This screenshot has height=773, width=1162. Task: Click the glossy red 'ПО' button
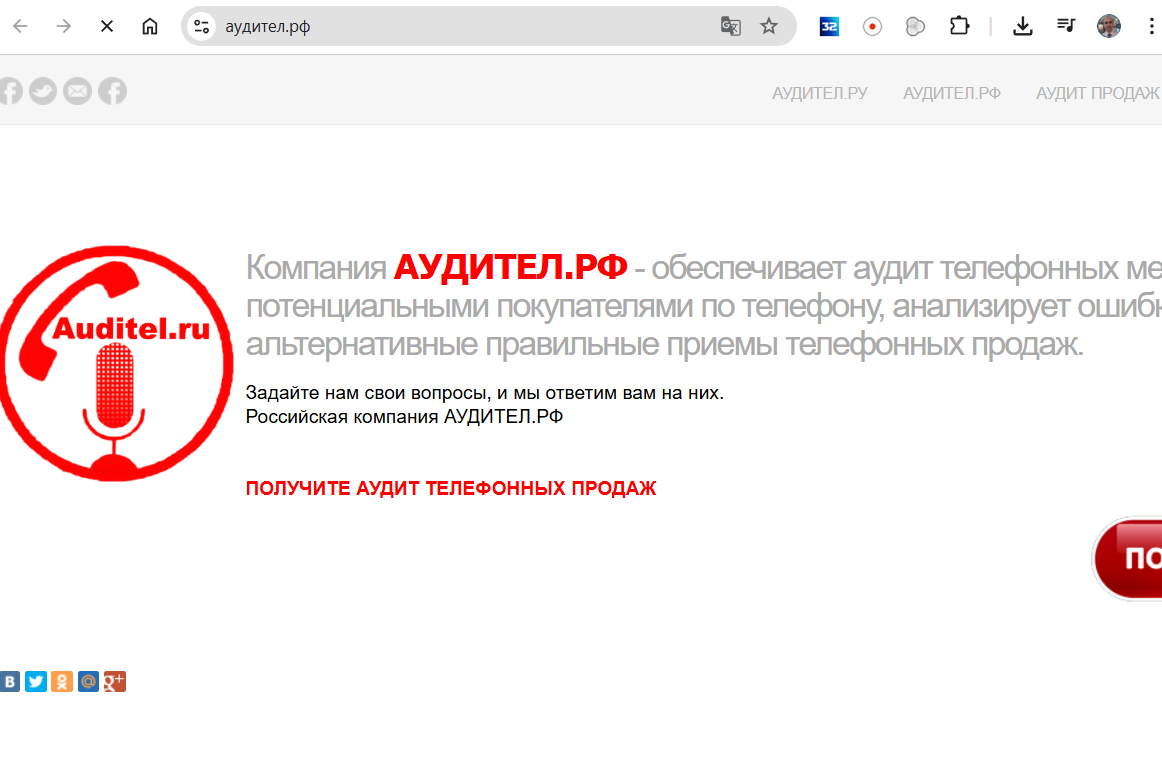click(1128, 558)
